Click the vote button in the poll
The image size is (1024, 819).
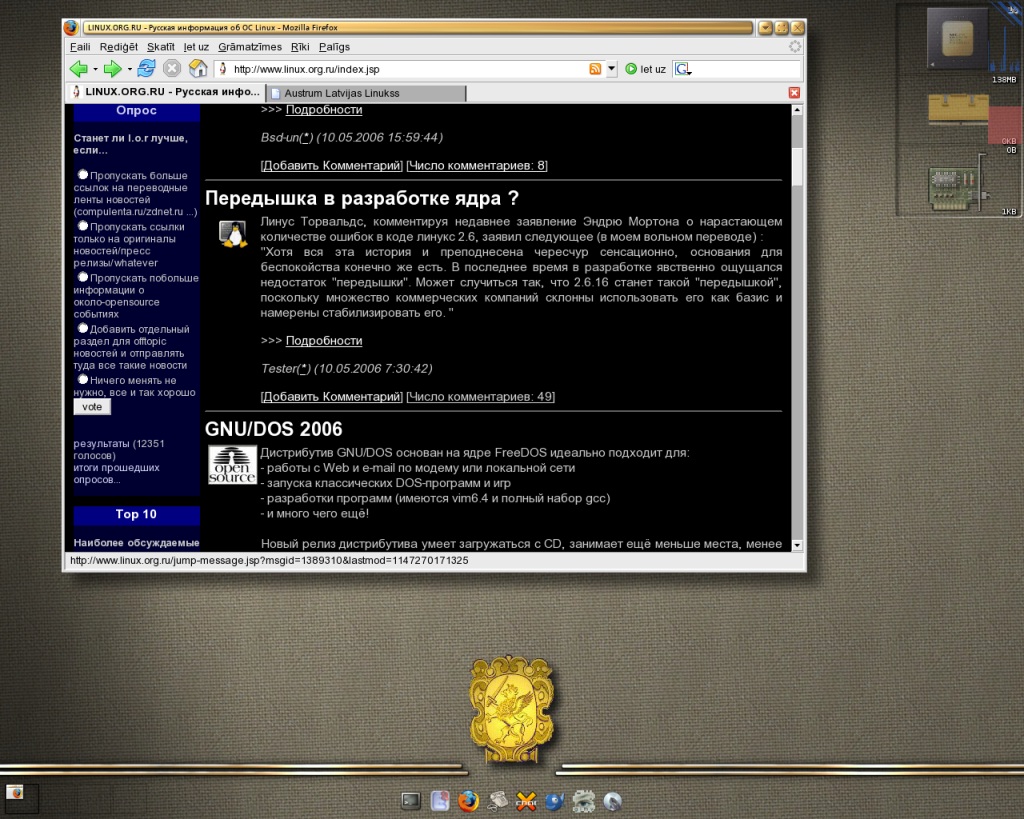click(92, 407)
